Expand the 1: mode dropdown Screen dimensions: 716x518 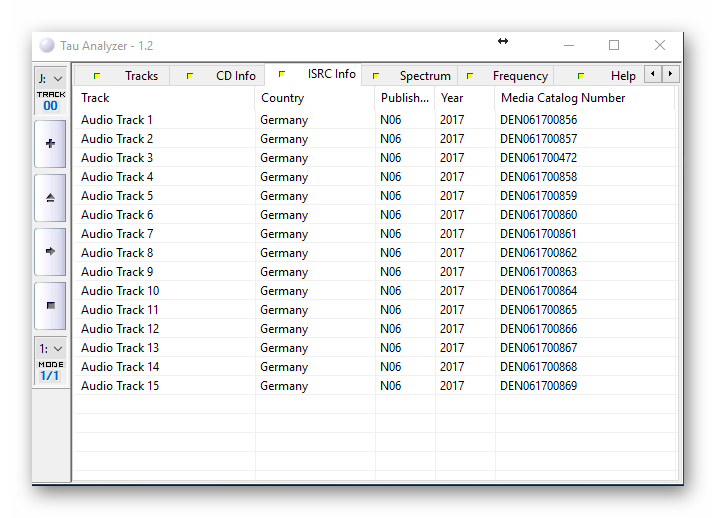[50, 348]
